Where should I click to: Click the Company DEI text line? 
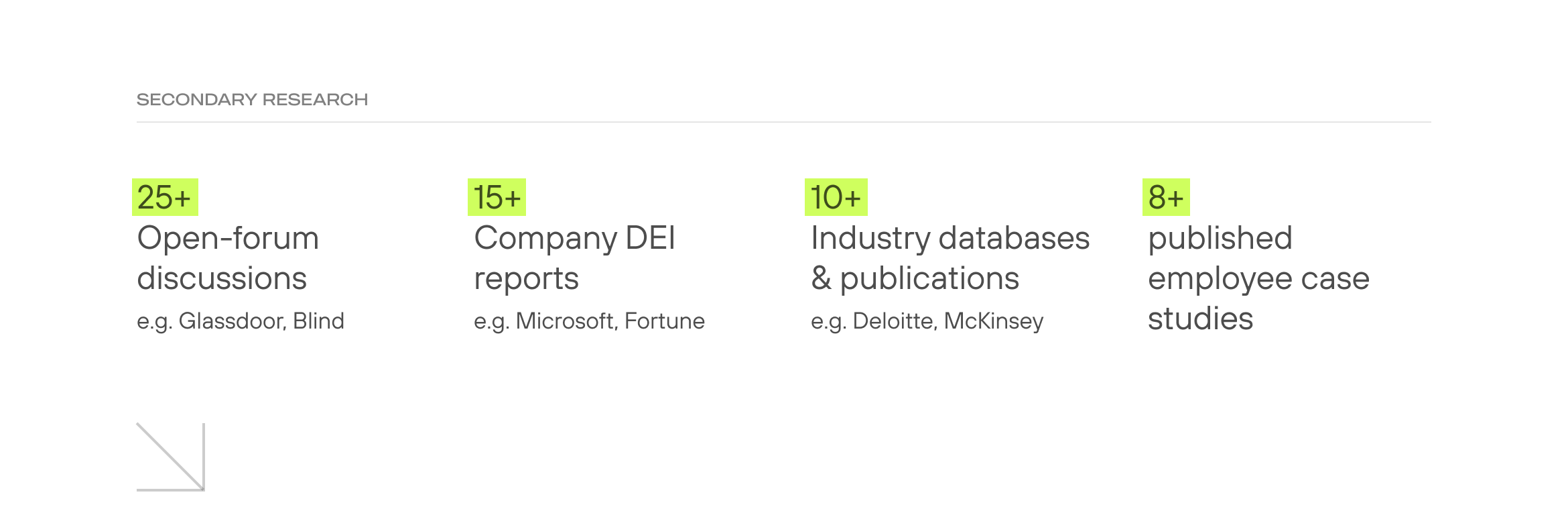574,238
